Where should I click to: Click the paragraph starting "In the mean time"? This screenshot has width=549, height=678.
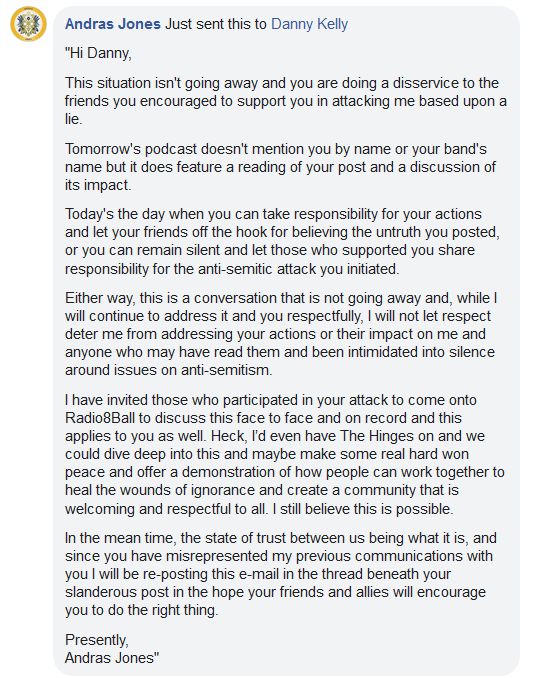point(280,574)
